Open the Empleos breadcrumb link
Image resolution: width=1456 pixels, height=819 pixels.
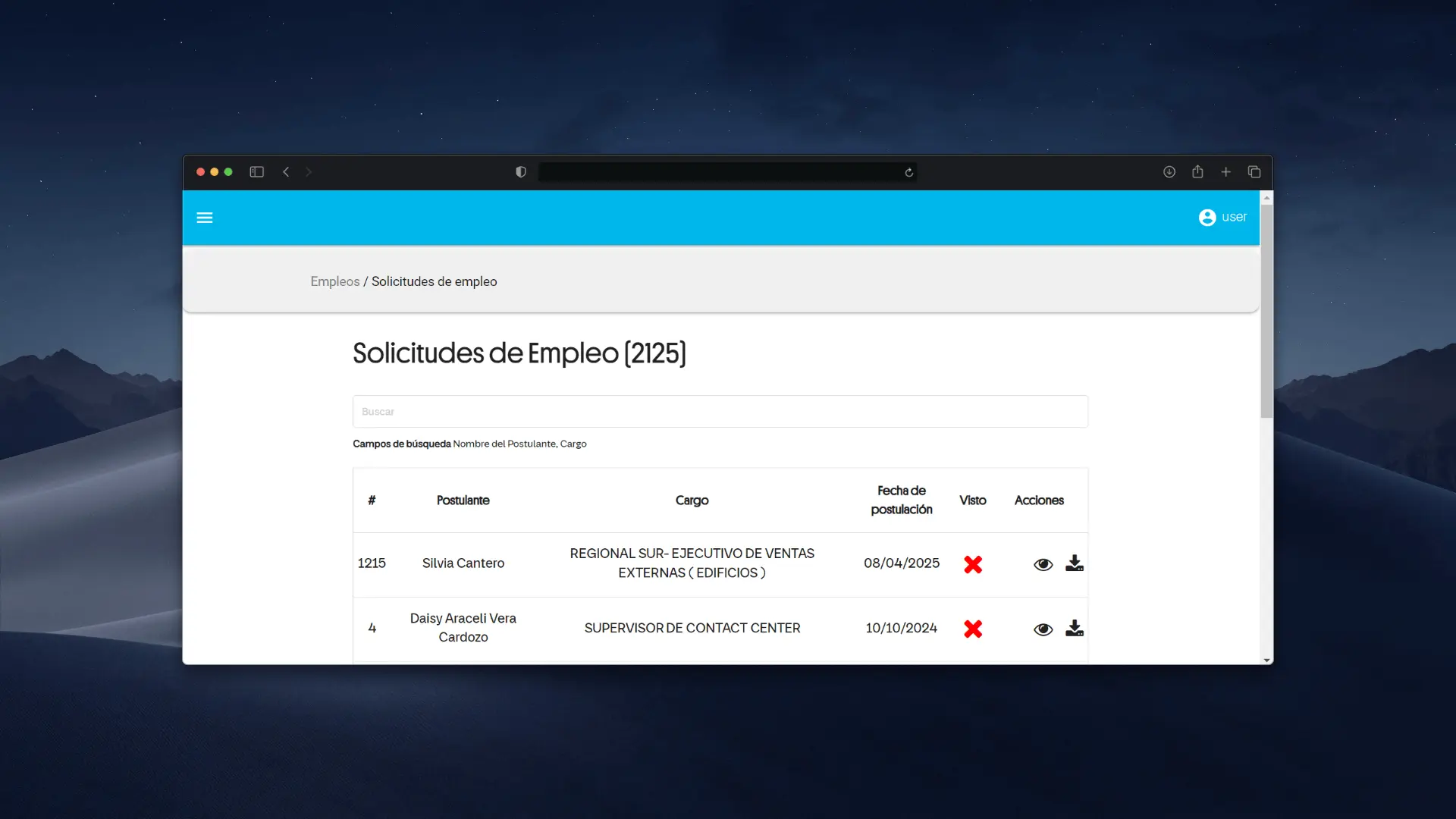[x=334, y=281]
